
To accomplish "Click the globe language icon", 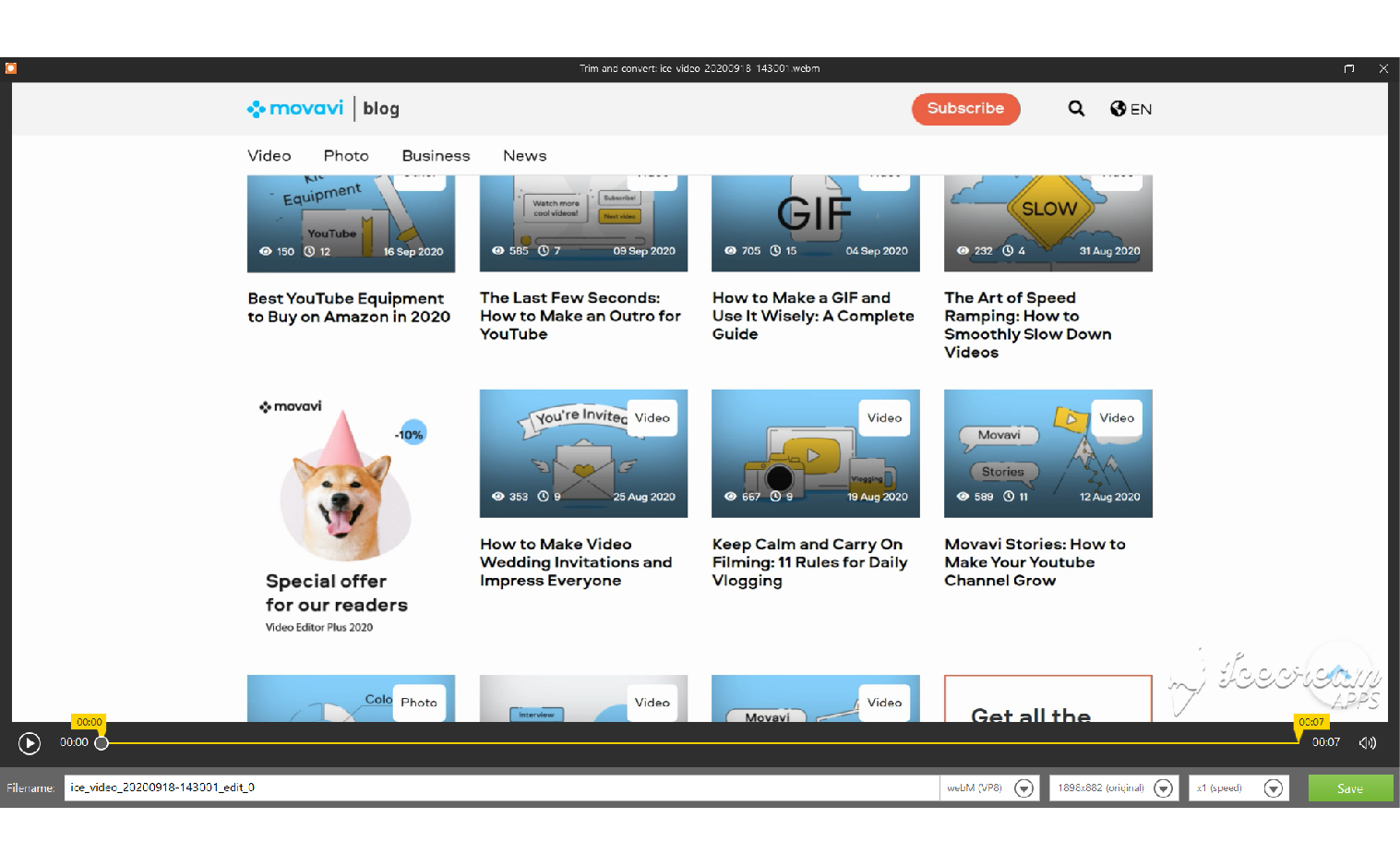I will click(1118, 108).
